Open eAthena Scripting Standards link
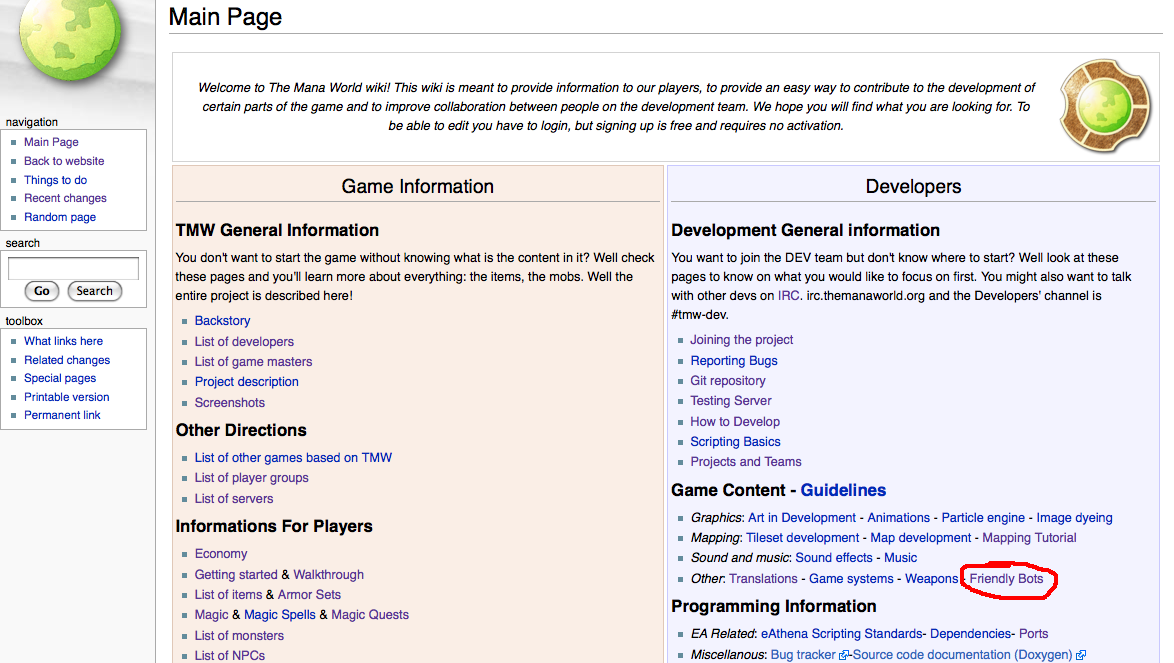This screenshot has height=663, width=1174. click(x=842, y=634)
